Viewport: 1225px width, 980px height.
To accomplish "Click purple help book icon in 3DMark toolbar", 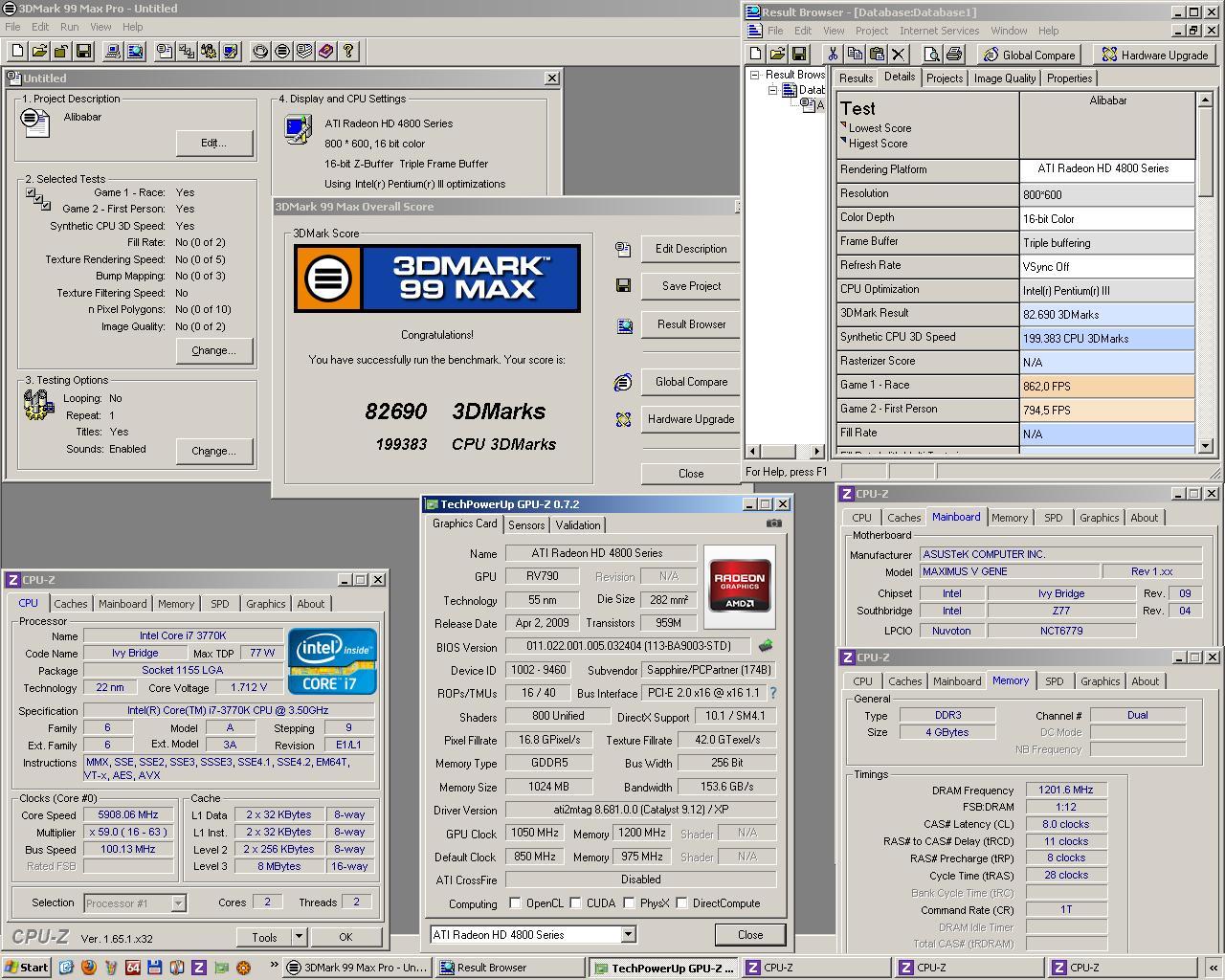I will 326,52.
